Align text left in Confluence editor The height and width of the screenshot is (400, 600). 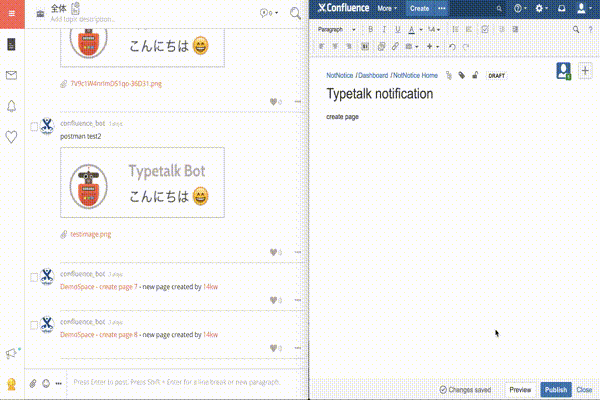pyautogui.click(x=321, y=46)
